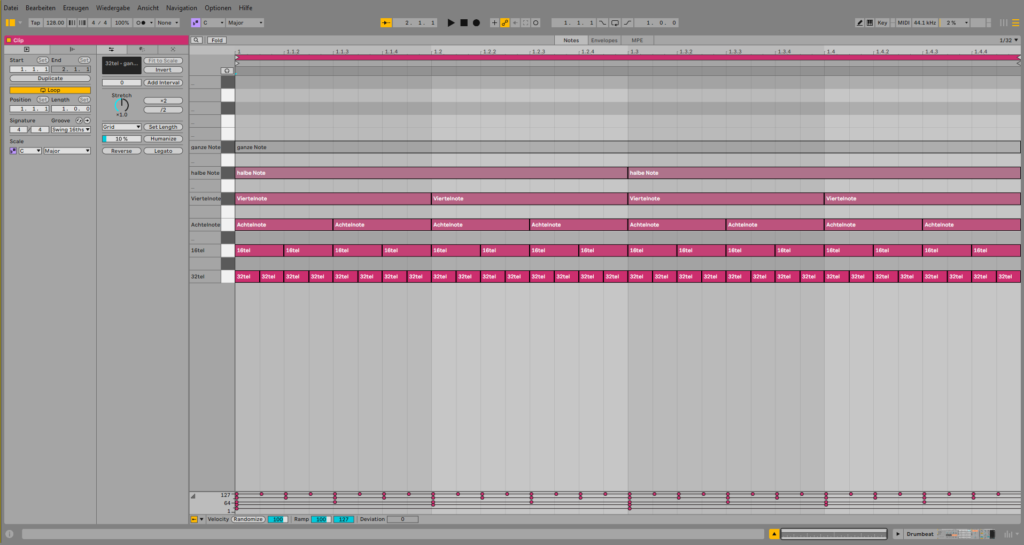
Task: Toggle the headphone preview icon in editor
Action: [x=227, y=71]
